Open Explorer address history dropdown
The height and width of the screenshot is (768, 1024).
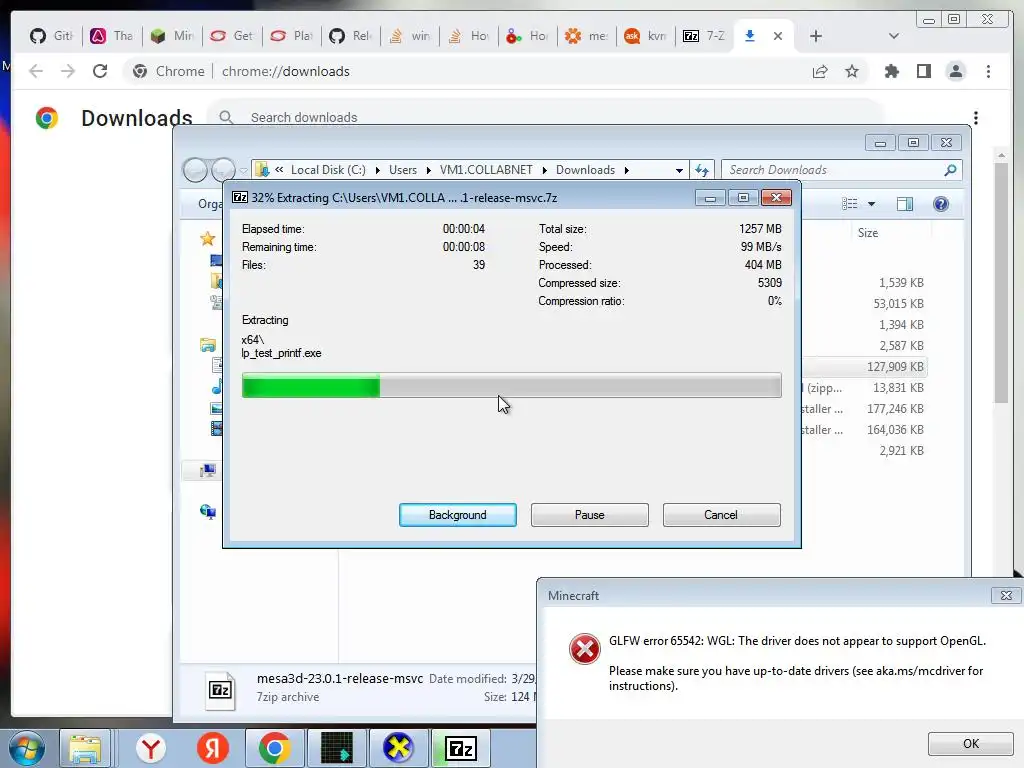[x=679, y=170]
